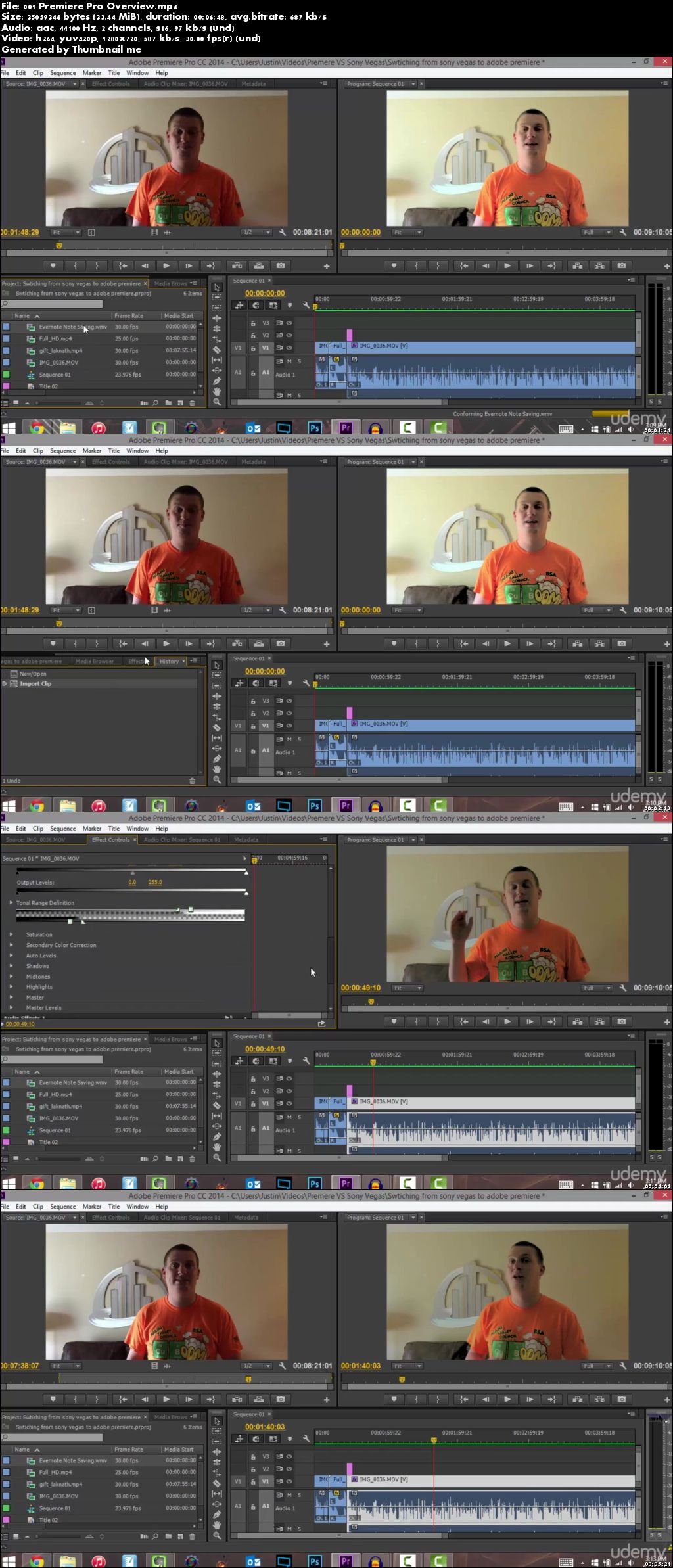Expand the Midtones group
The height and width of the screenshot is (1568, 673).
point(11,976)
